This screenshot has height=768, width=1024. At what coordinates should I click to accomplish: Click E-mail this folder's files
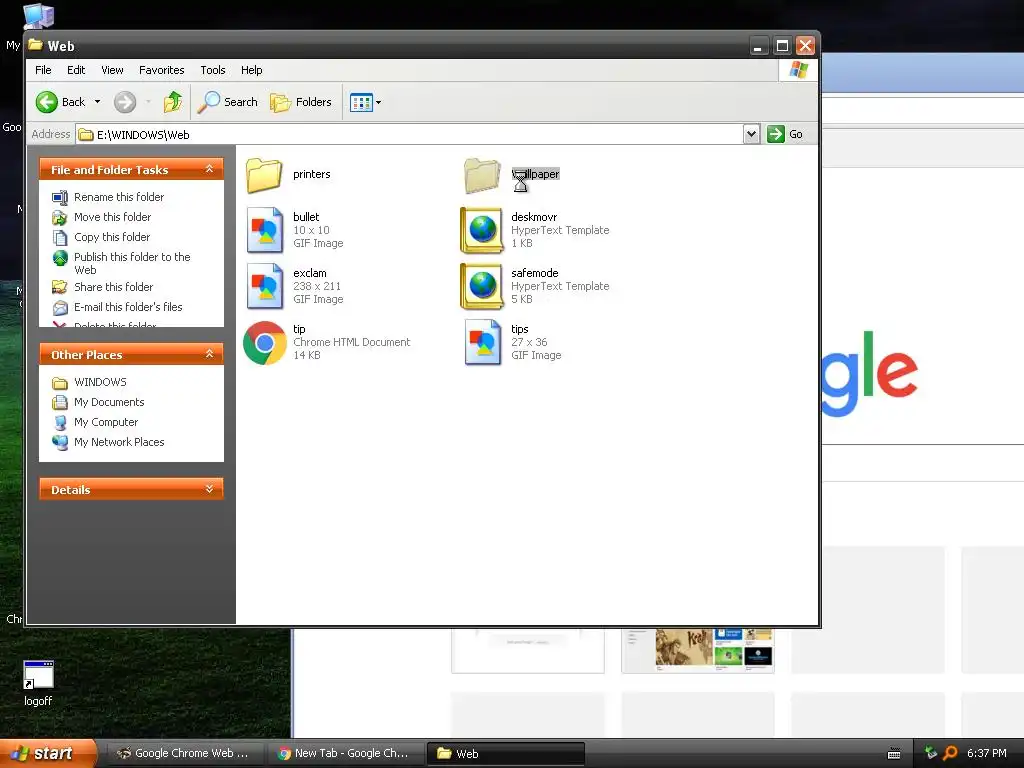tap(128, 307)
